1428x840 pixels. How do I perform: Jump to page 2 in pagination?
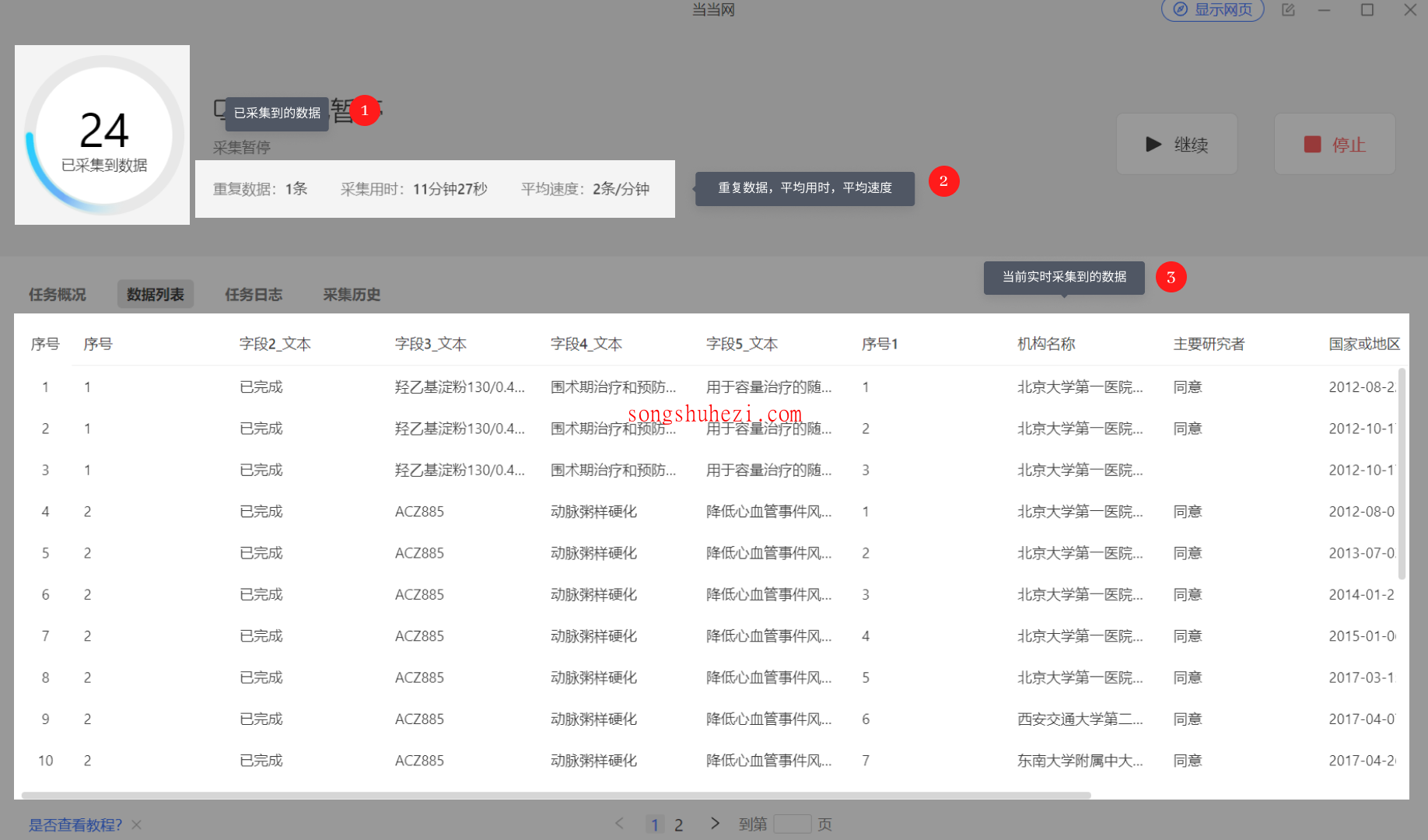click(679, 824)
